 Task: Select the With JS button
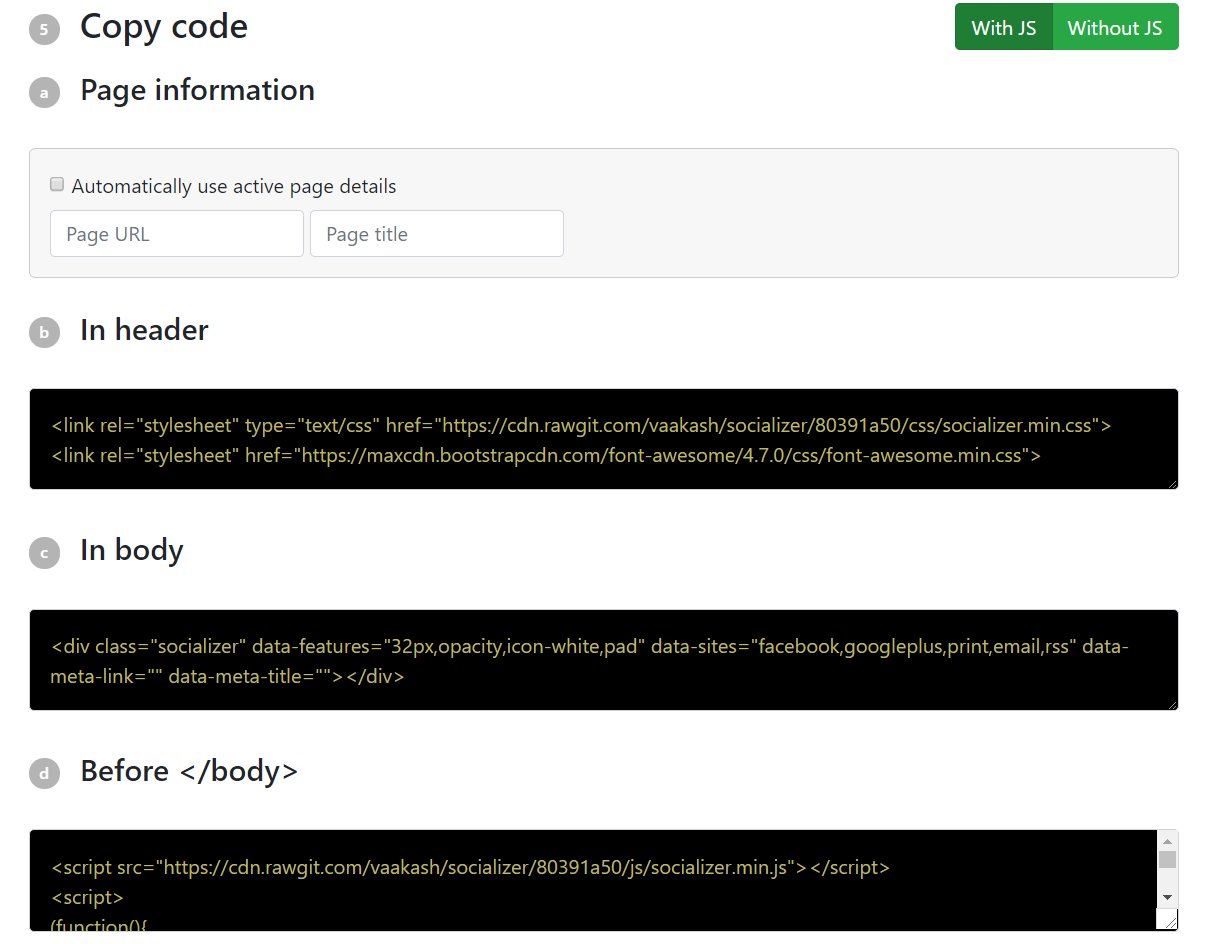pos(1003,27)
